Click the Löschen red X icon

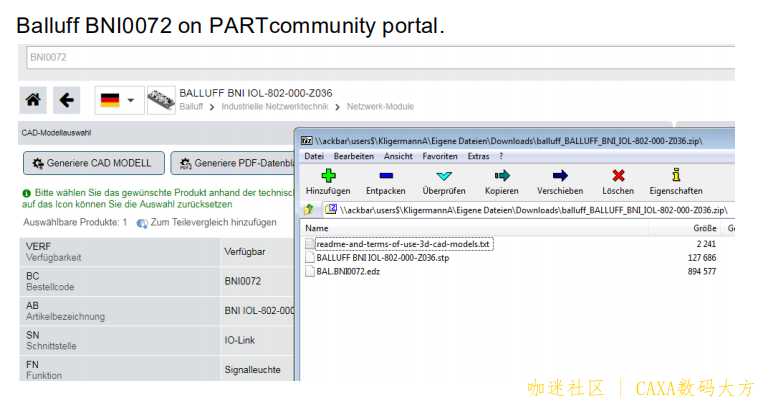coord(618,176)
